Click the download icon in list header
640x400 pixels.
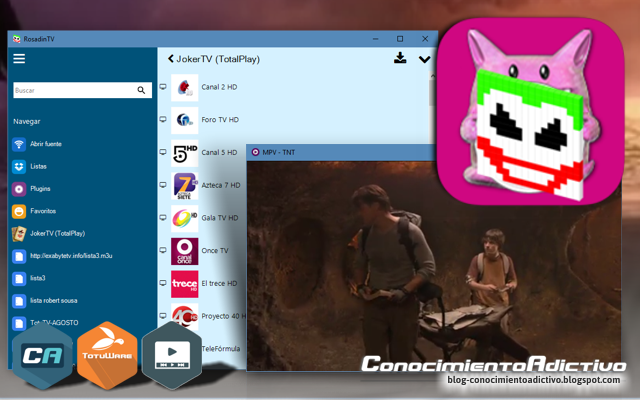(x=400, y=58)
